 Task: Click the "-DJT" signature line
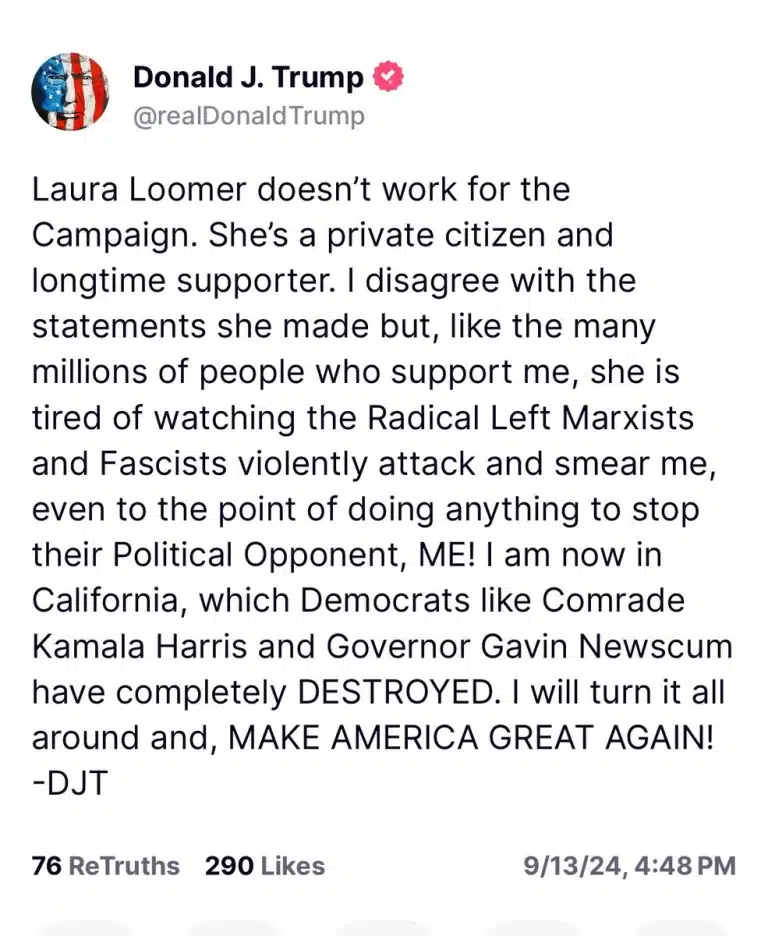tap(70, 783)
